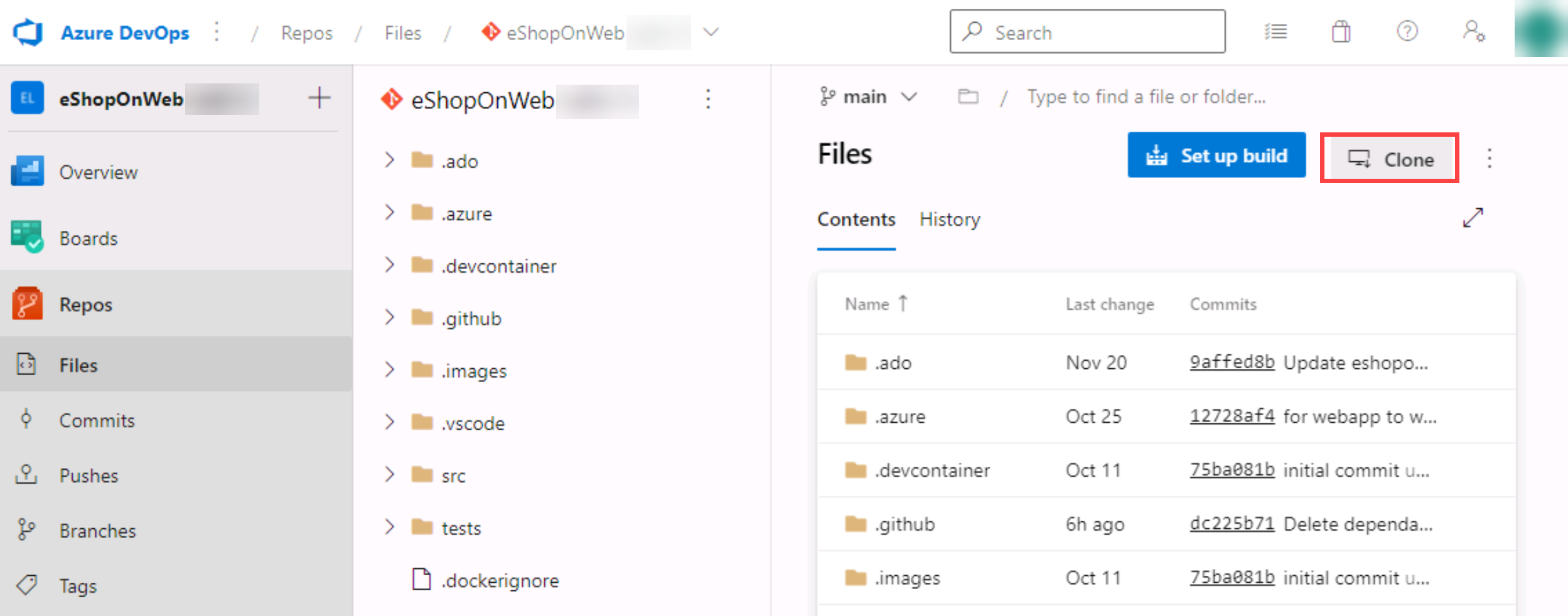
Task: Expand the .vscode folder in tree
Action: (x=390, y=423)
